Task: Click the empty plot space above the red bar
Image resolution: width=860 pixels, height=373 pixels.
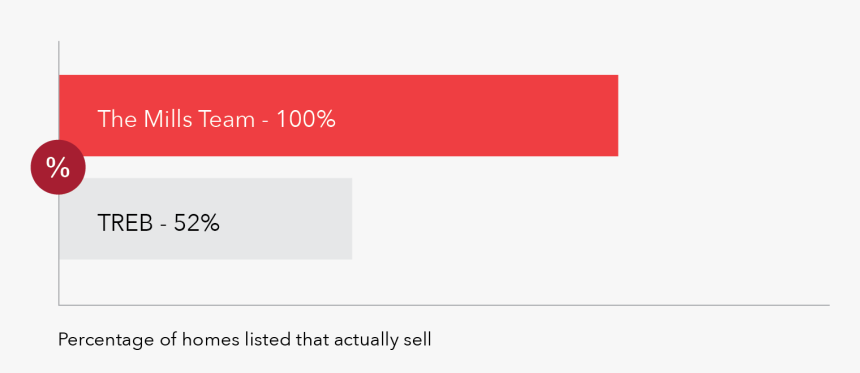Action: tap(444, 58)
